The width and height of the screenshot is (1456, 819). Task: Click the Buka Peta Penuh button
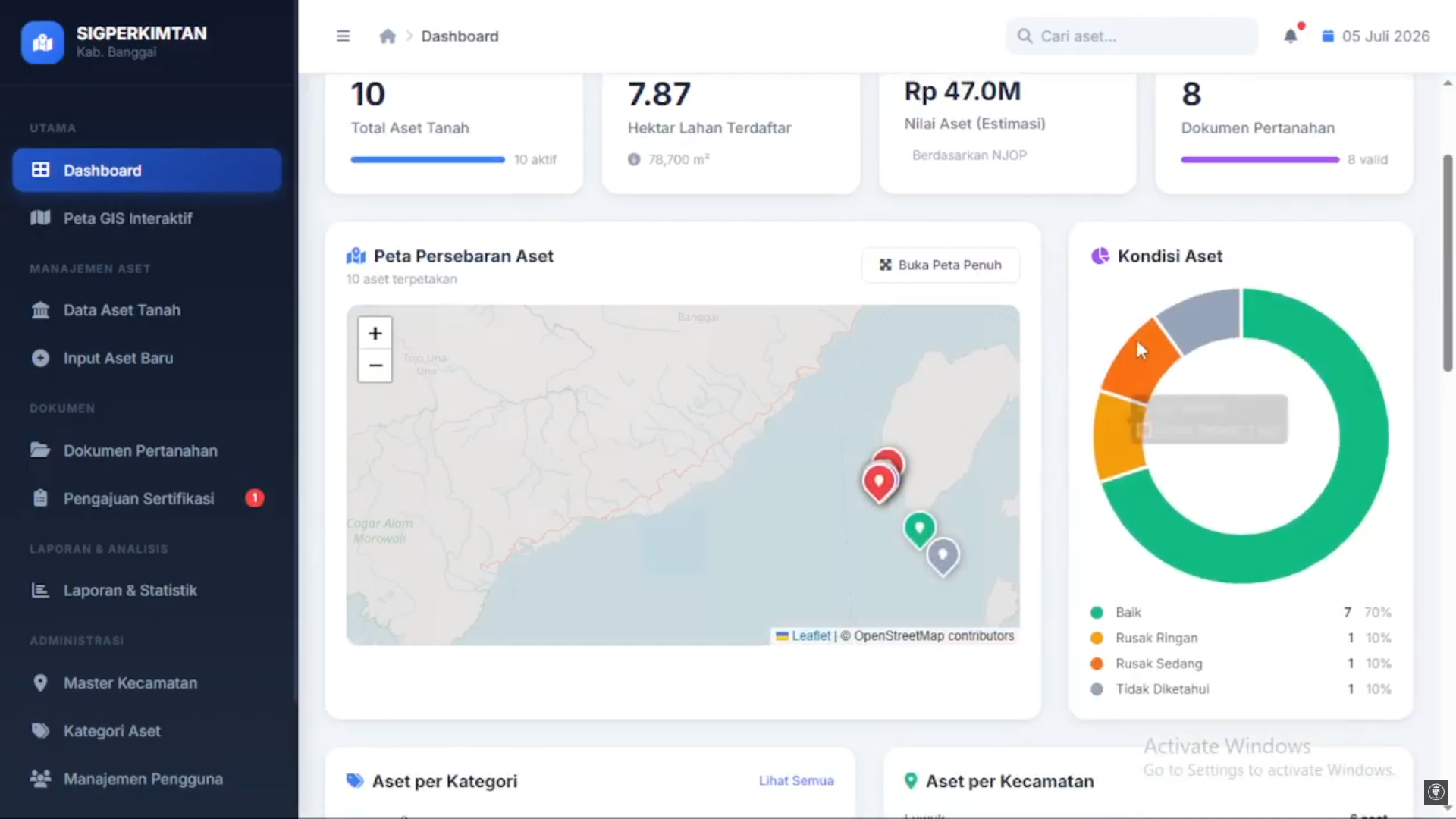(x=940, y=265)
